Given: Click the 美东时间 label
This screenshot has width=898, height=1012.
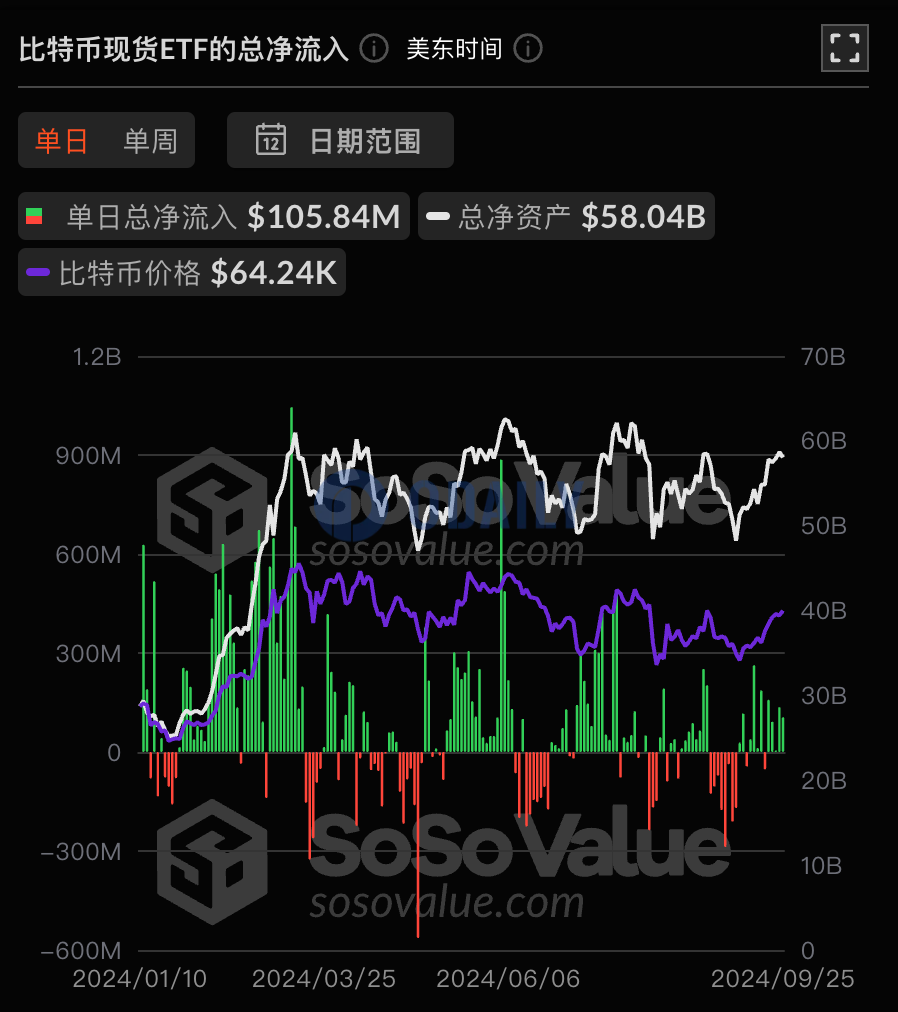Looking at the screenshot, I should (454, 48).
